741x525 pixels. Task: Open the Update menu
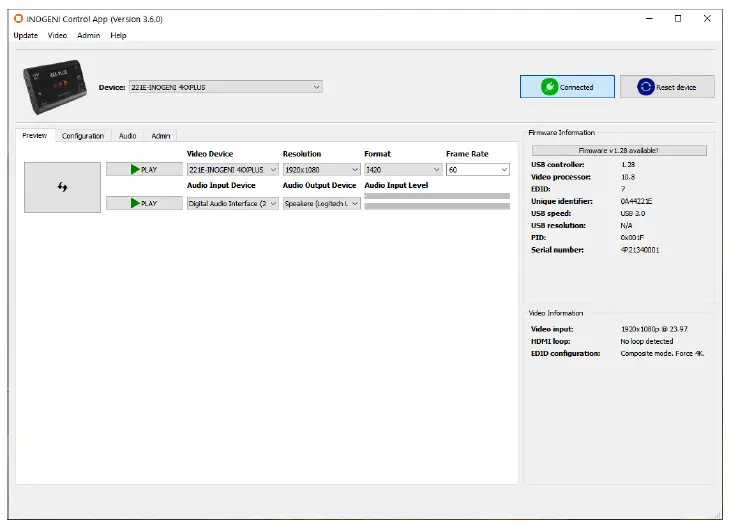26,35
